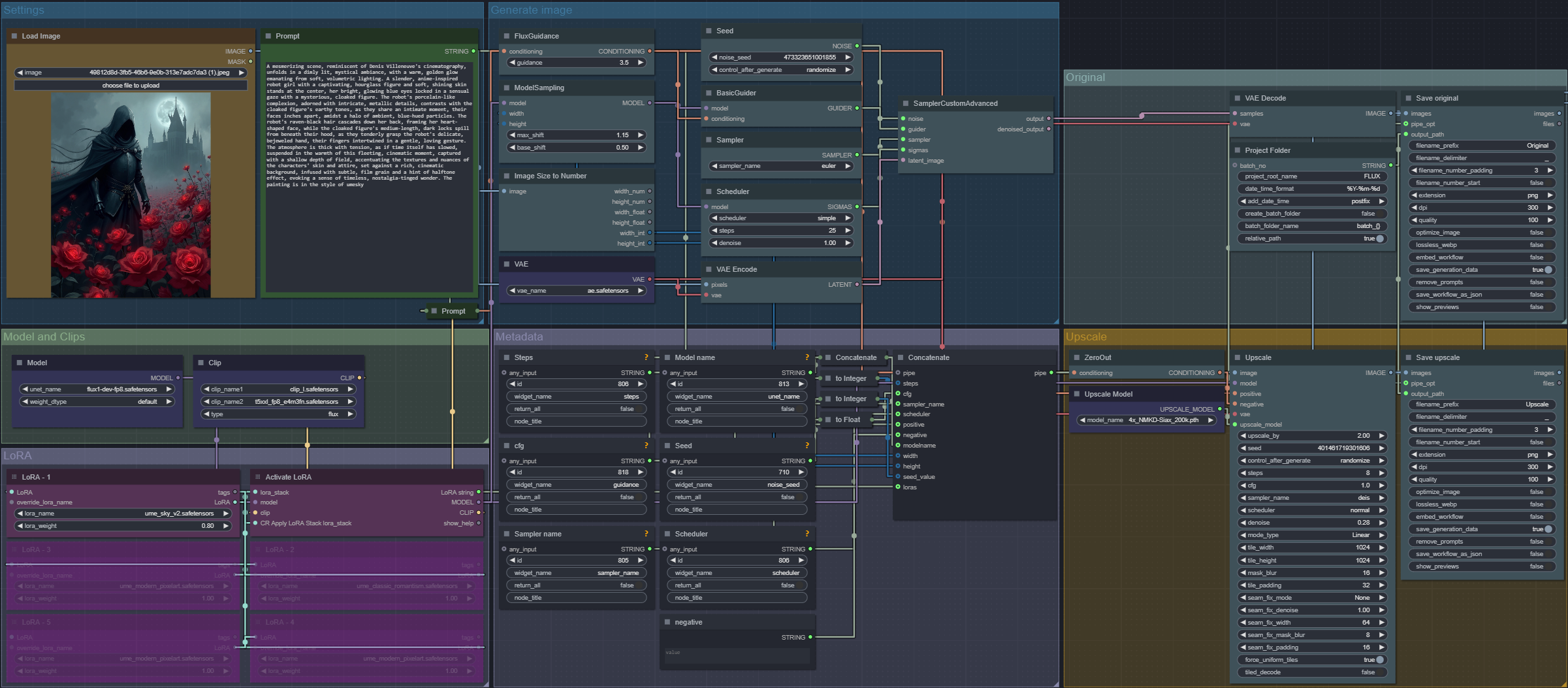Toggle save_generation_data in the Save original node

click(1547, 270)
